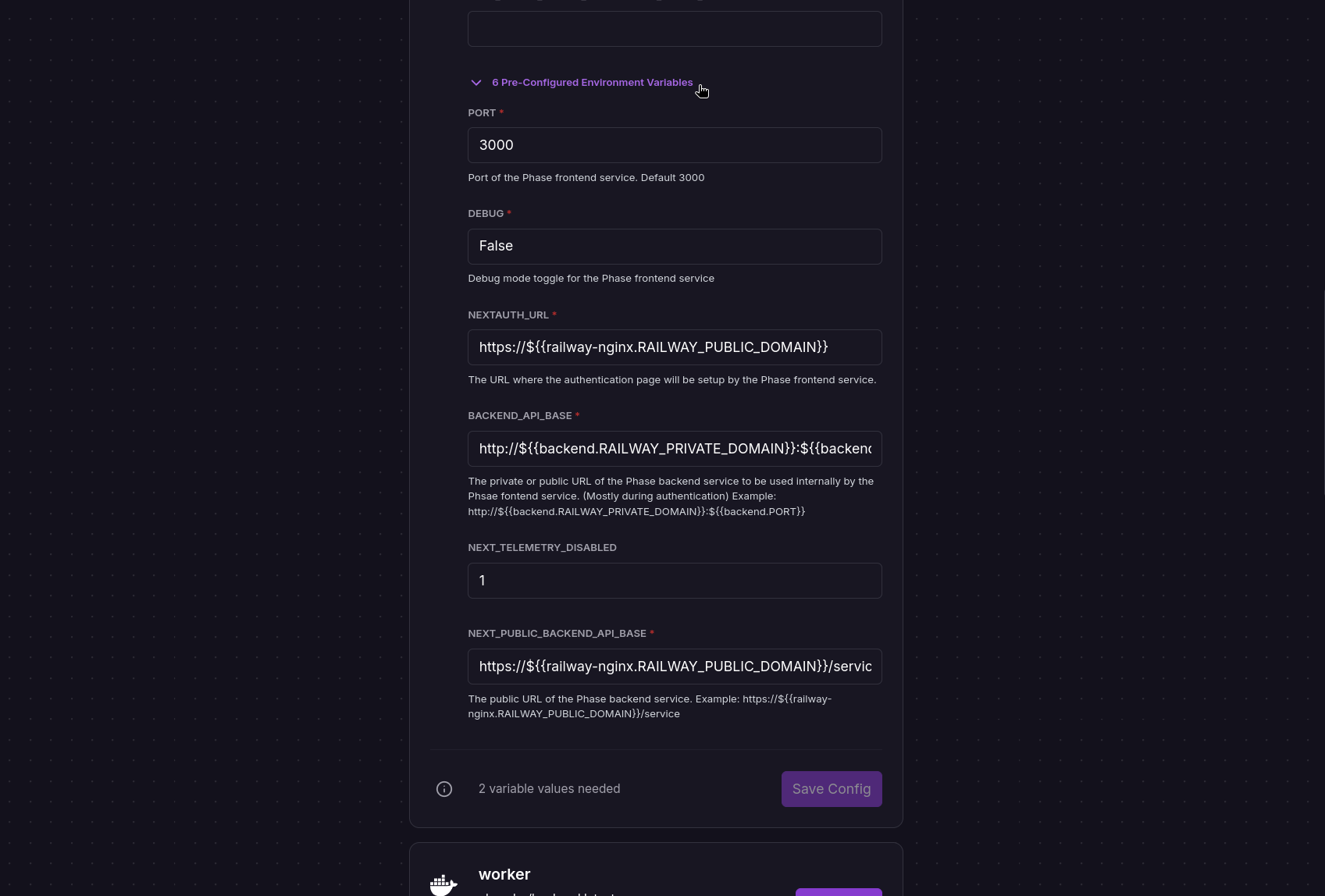Screen dimensions: 1325x896
Task: Click into the BACKEND_API_BASE value field
Action: (675, 449)
